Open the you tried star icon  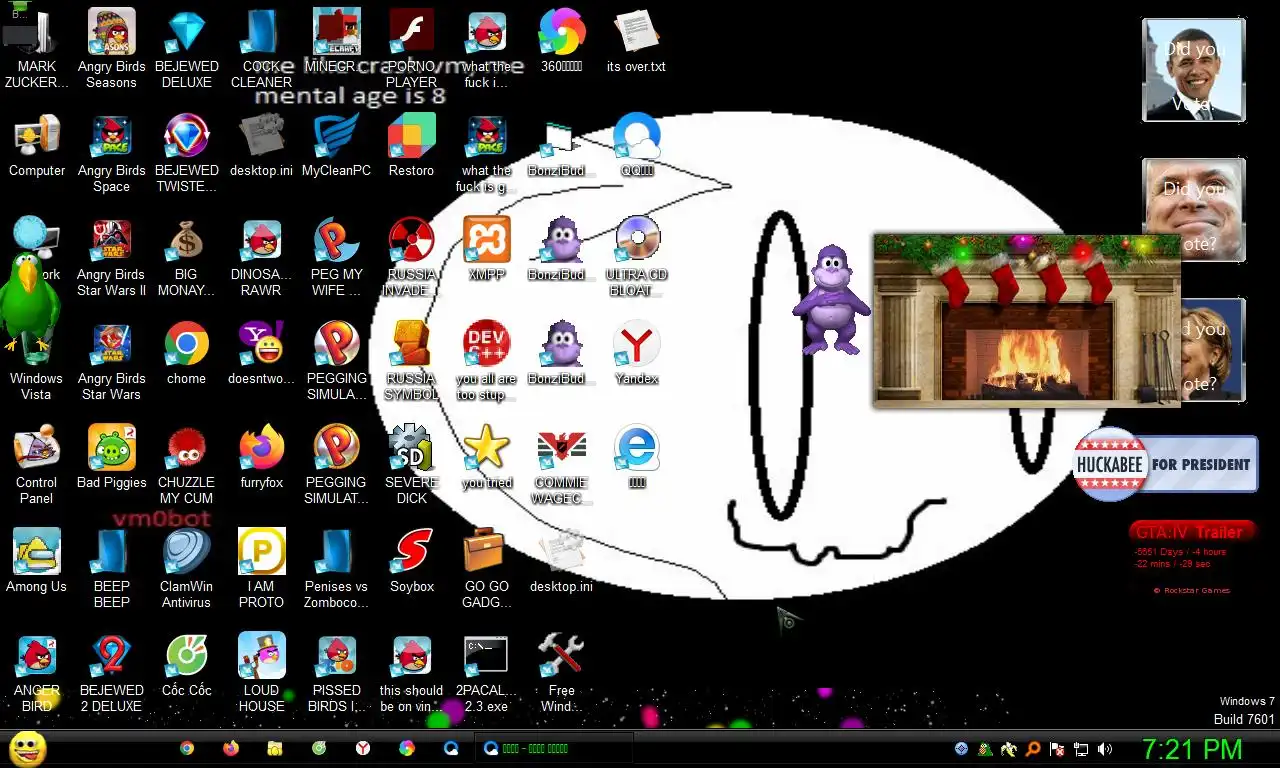coord(486,458)
